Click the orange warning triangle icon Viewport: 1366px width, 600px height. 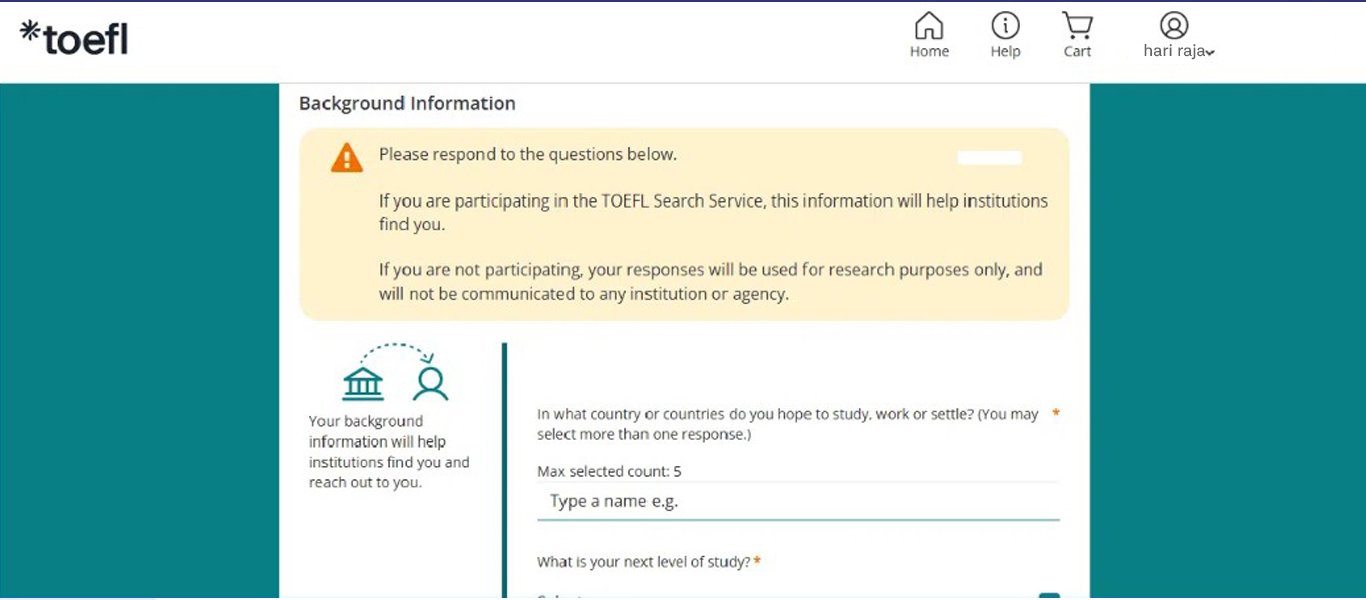(x=347, y=157)
